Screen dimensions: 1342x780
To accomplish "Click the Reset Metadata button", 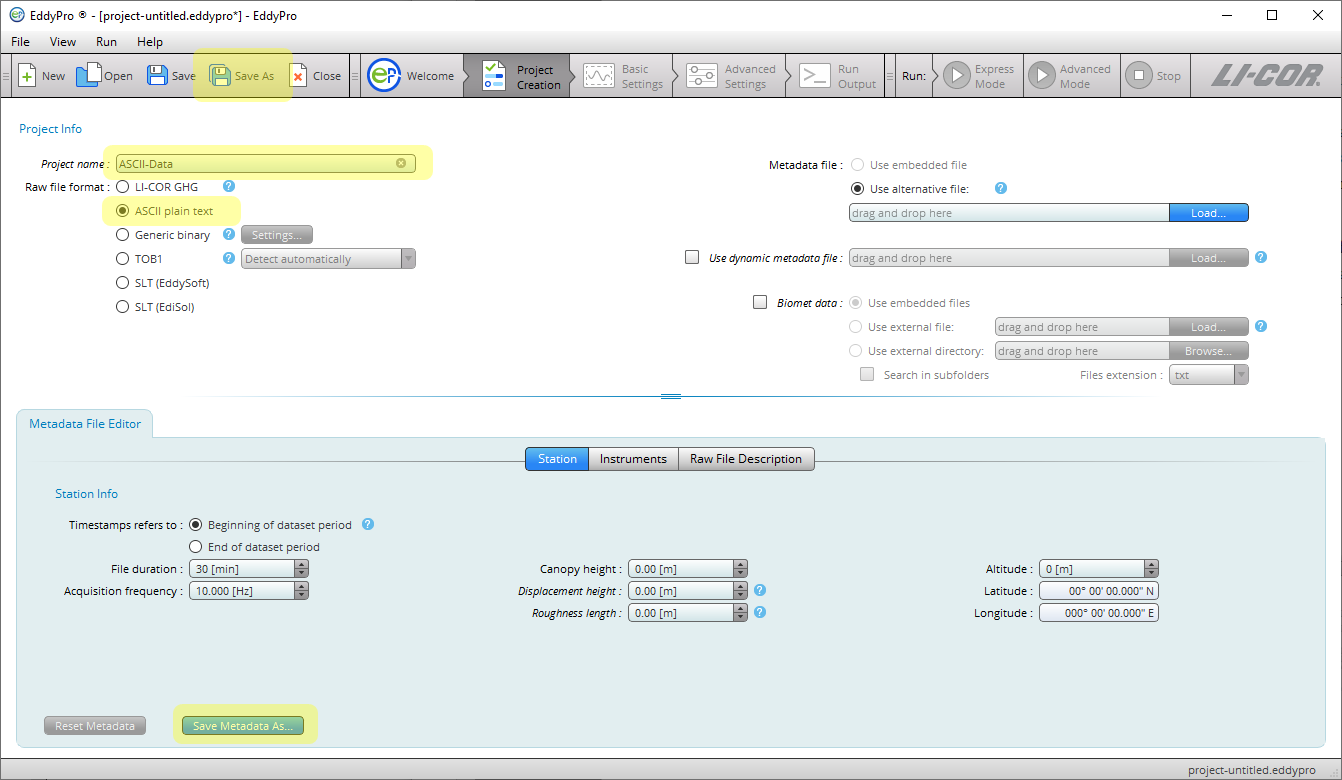I will (95, 726).
